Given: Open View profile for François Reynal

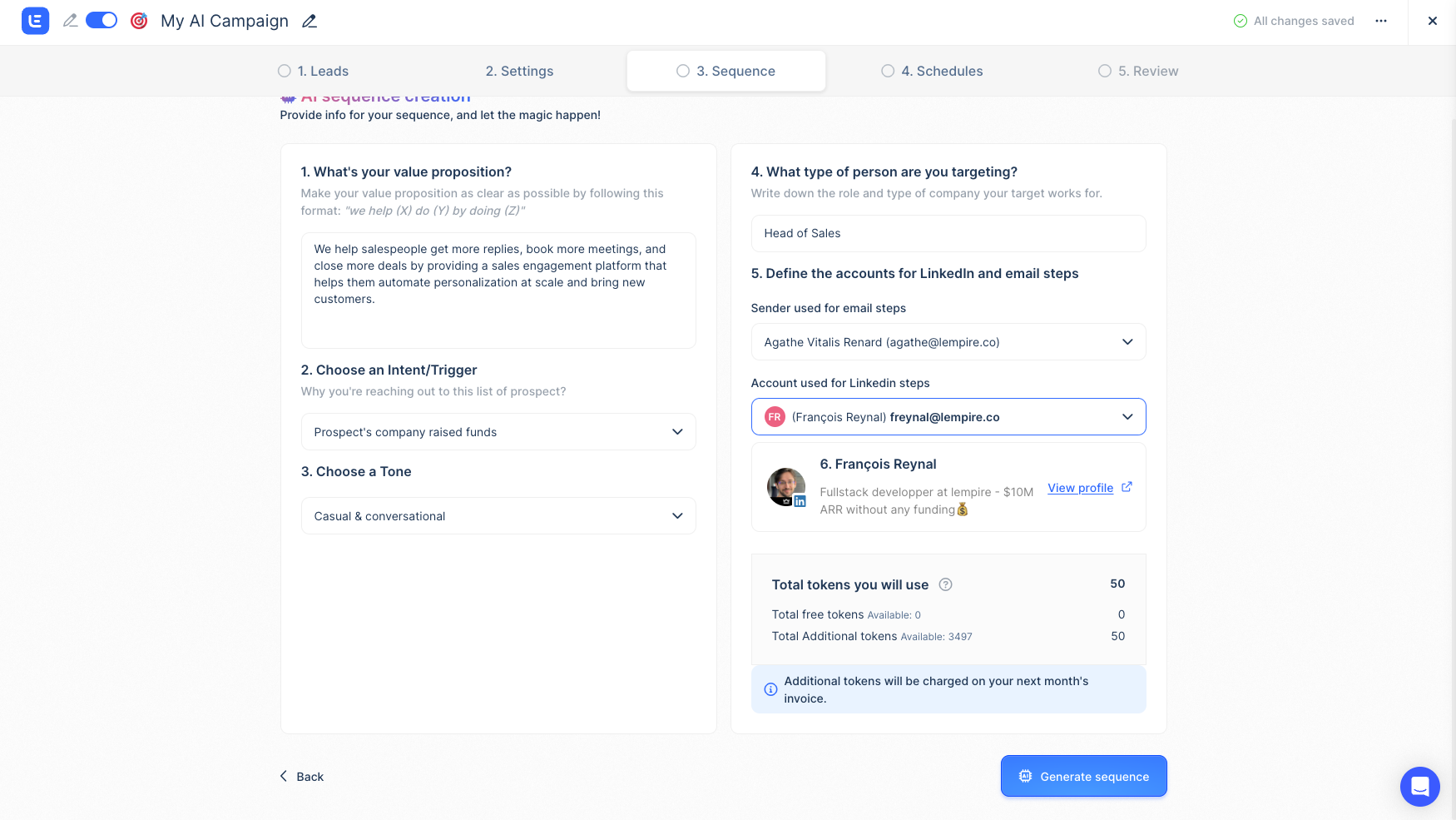Looking at the screenshot, I should tap(1080, 487).
